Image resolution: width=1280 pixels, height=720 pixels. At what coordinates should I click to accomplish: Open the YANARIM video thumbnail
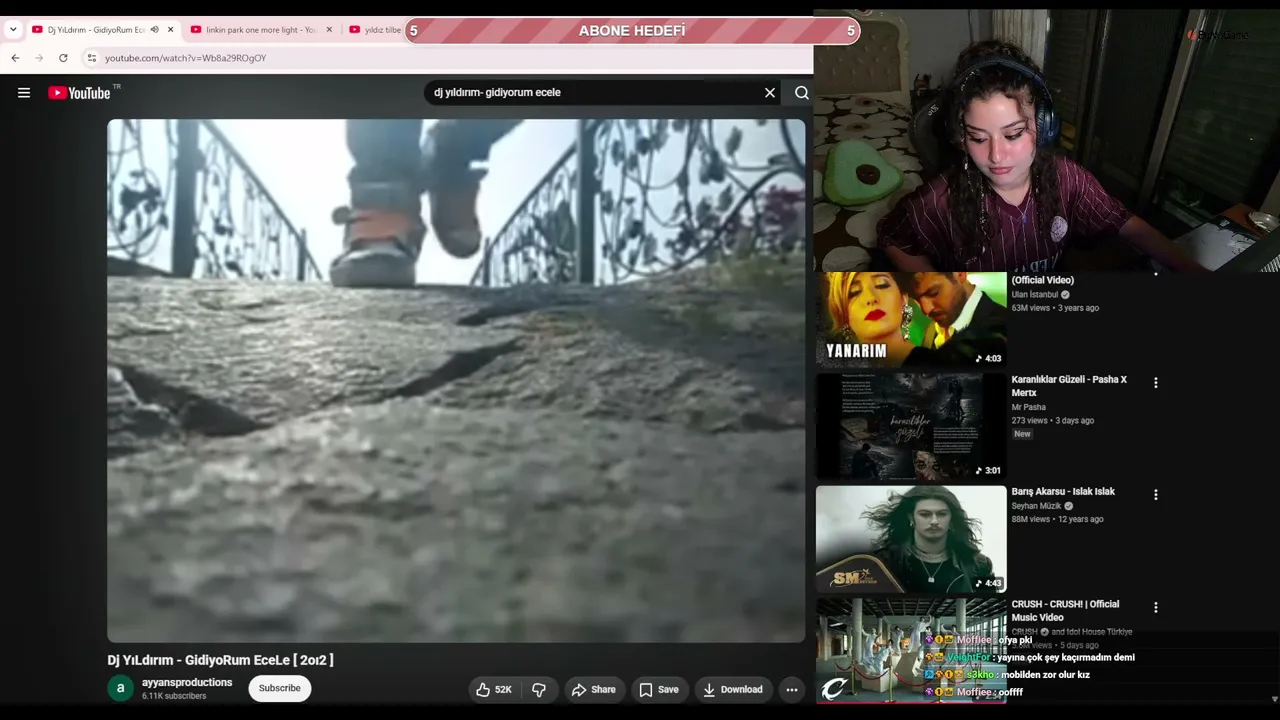pos(911,319)
